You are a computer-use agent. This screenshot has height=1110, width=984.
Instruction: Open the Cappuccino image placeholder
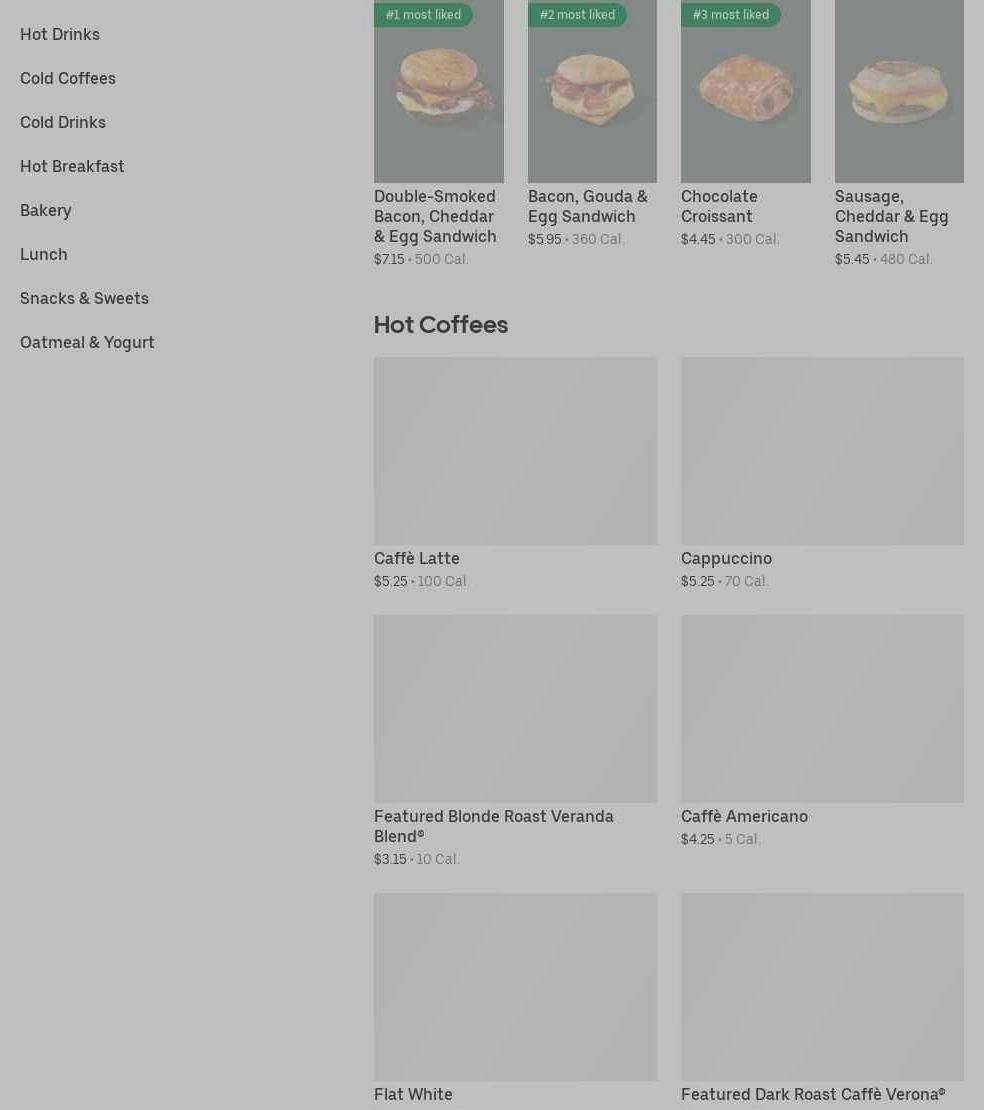point(823,451)
